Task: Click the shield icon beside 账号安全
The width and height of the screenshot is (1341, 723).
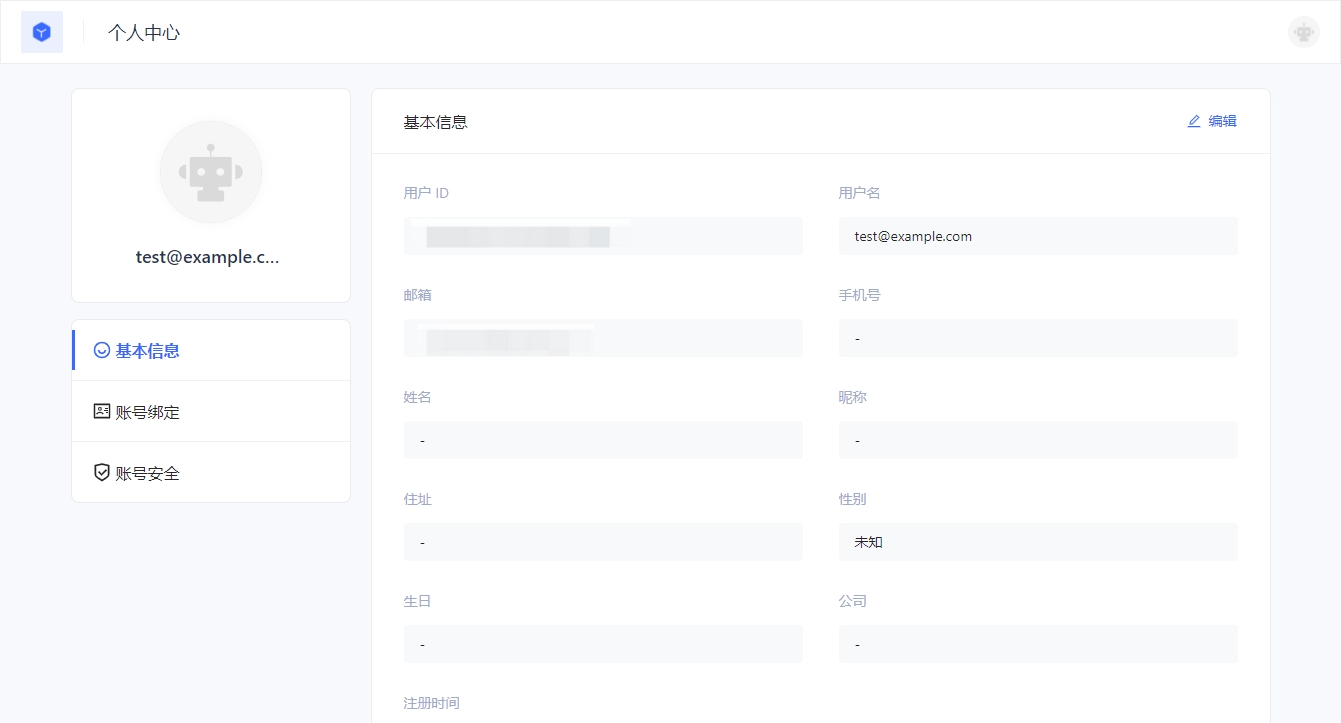Action: pyautogui.click(x=101, y=472)
